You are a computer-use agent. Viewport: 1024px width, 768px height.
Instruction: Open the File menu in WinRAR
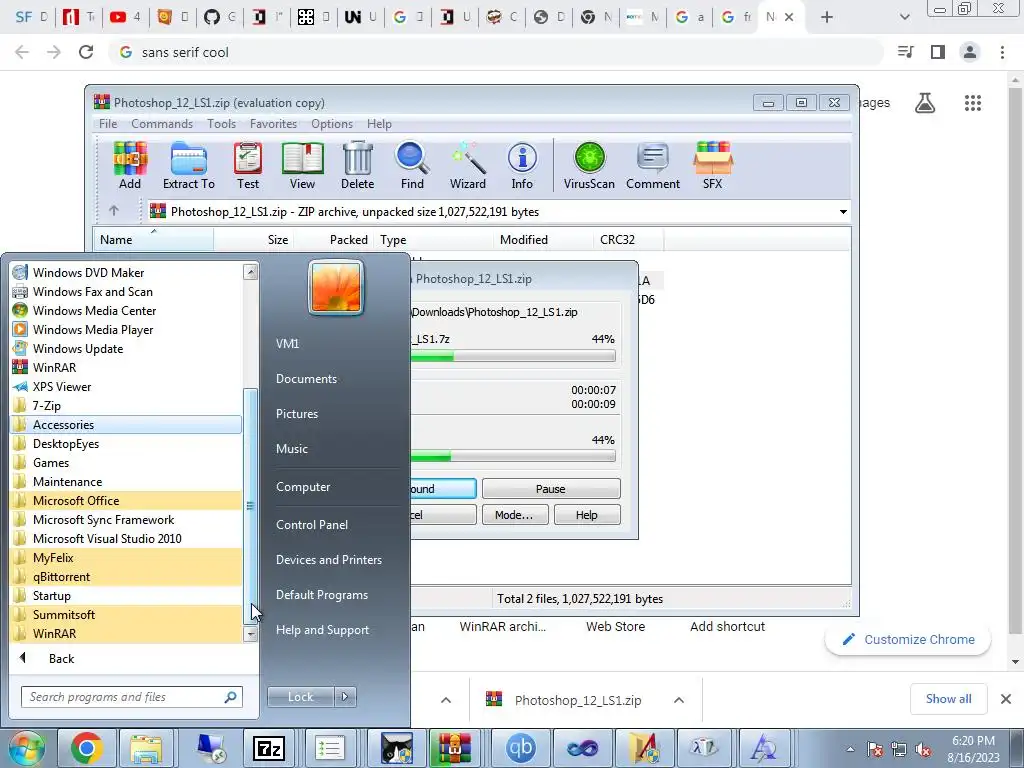click(x=108, y=123)
